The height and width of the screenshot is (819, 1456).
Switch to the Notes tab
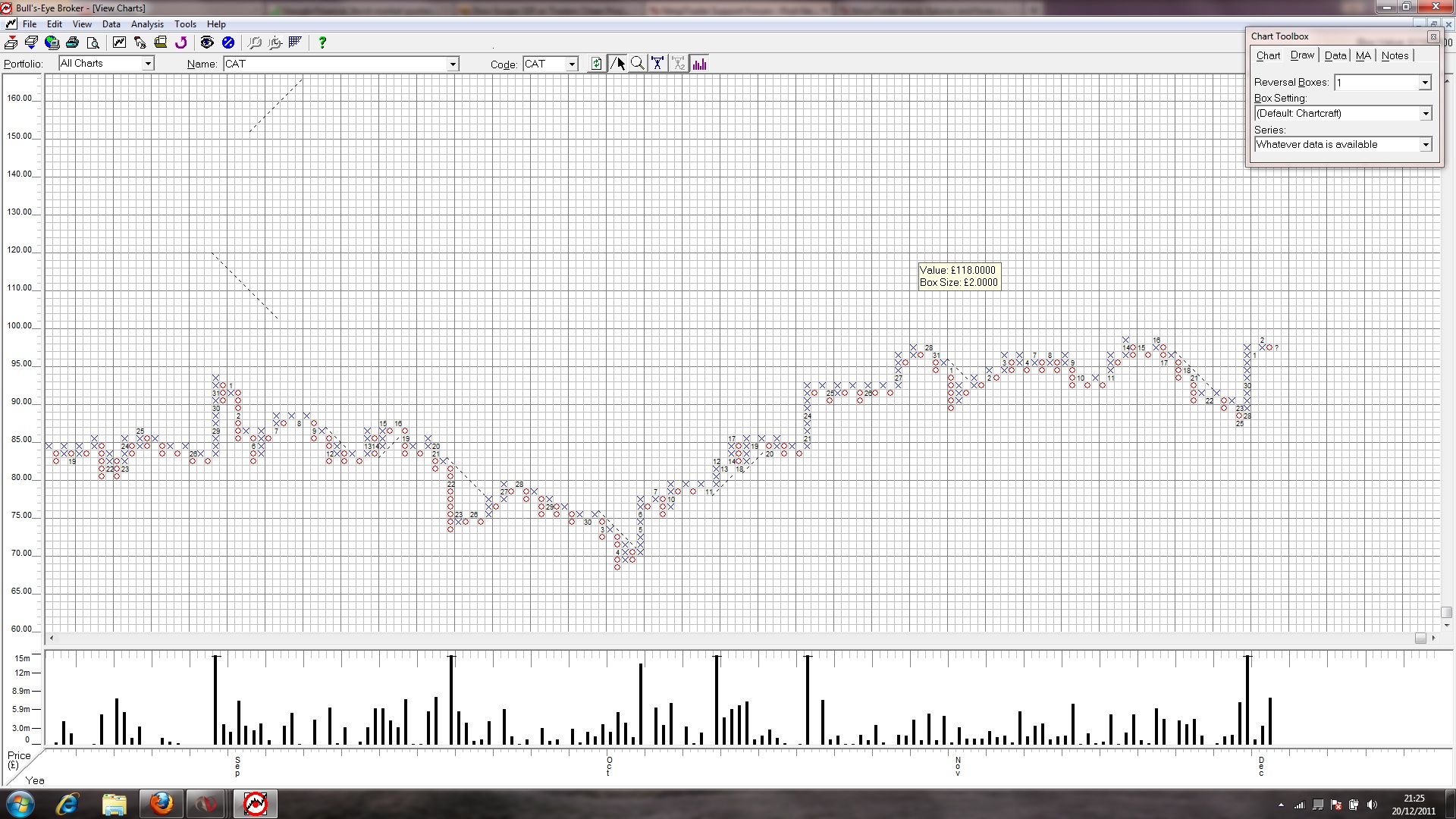[1395, 55]
